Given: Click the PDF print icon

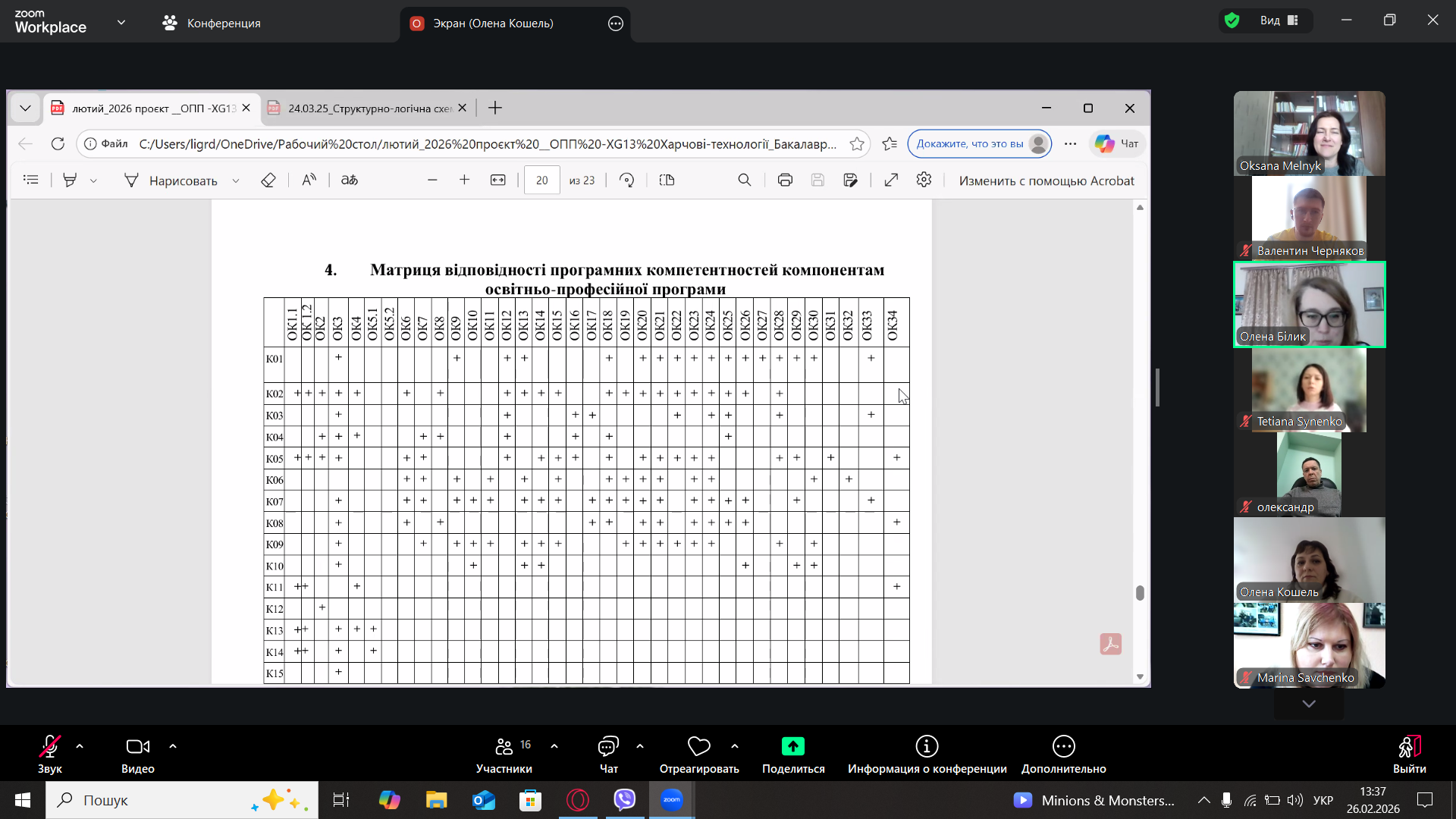Looking at the screenshot, I should (785, 180).
